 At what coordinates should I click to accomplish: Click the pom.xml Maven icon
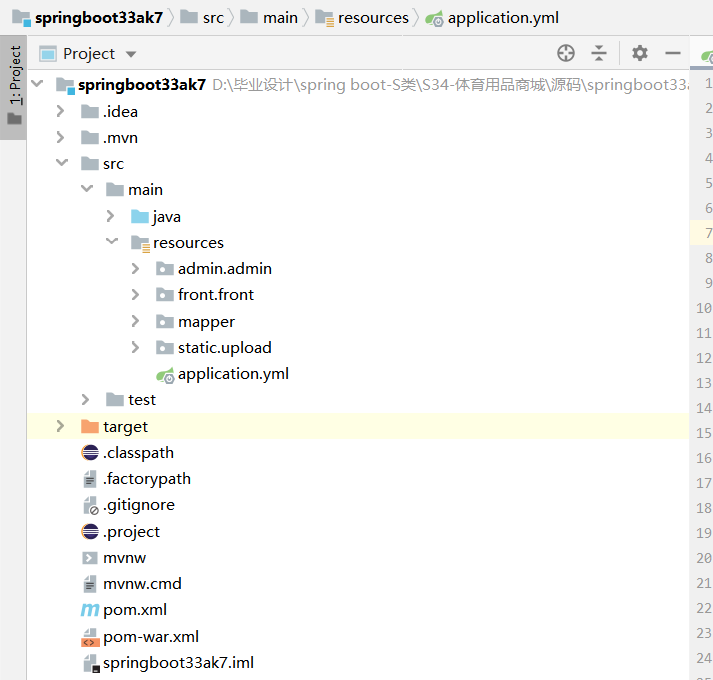(x=90, y=610)
